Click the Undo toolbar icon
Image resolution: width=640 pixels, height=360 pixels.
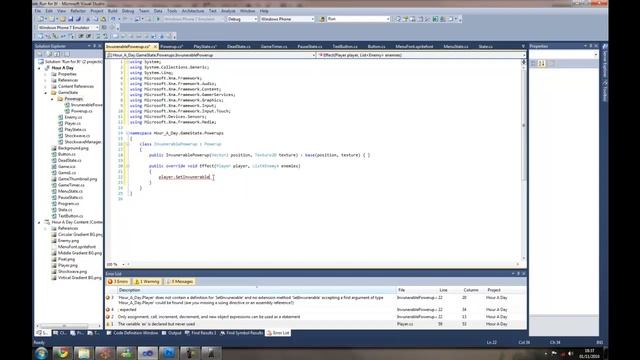point(113,19)
